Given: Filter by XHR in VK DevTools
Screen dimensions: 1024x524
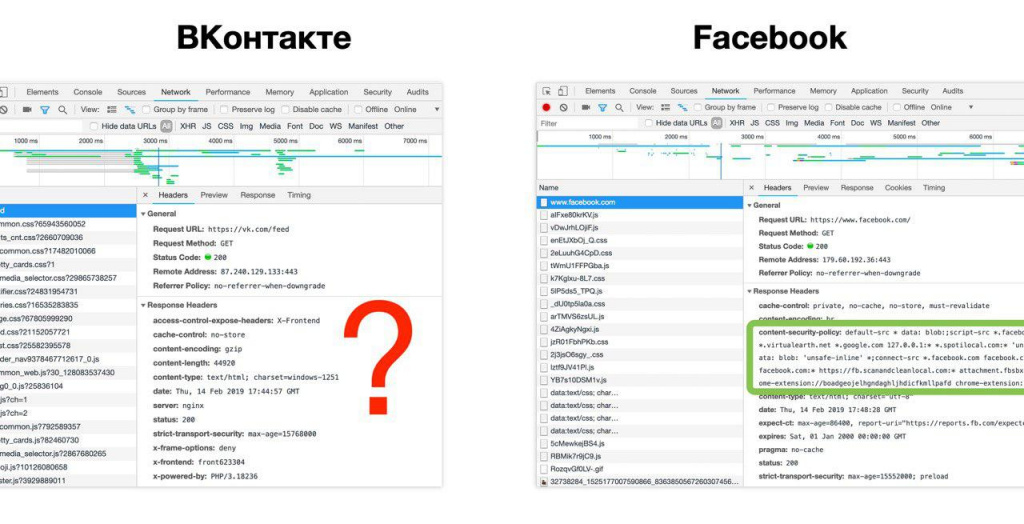Looking at the screenshot, I should point(188,126).
